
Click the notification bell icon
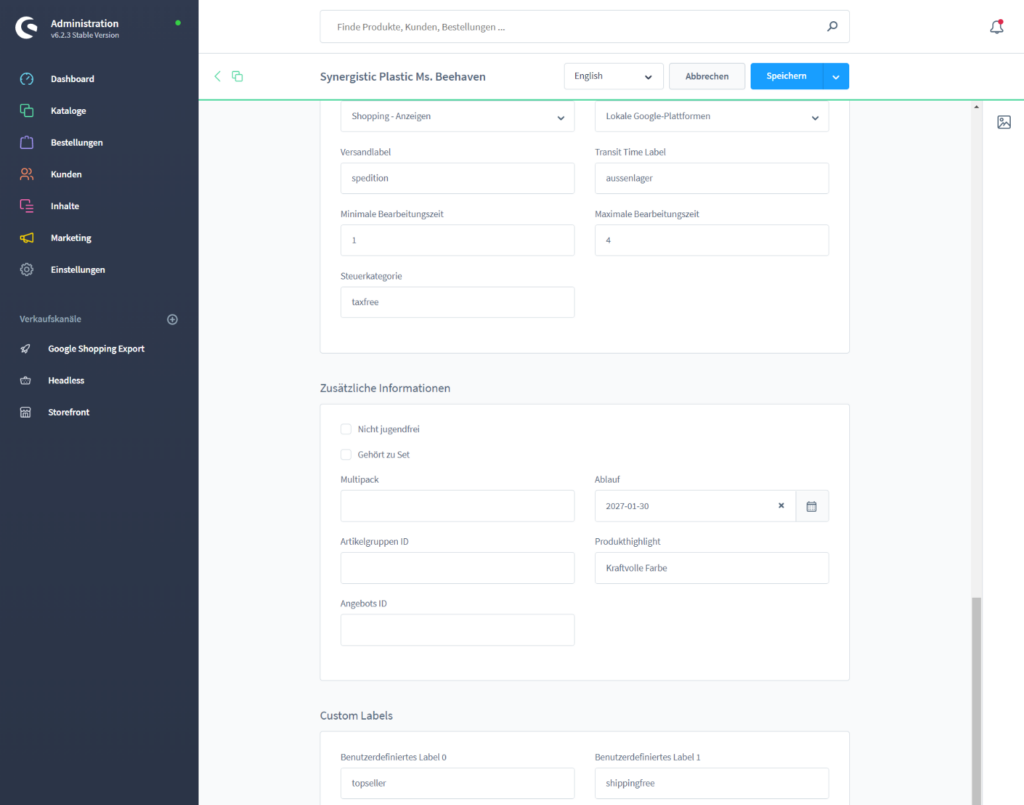tap(996, 27)
